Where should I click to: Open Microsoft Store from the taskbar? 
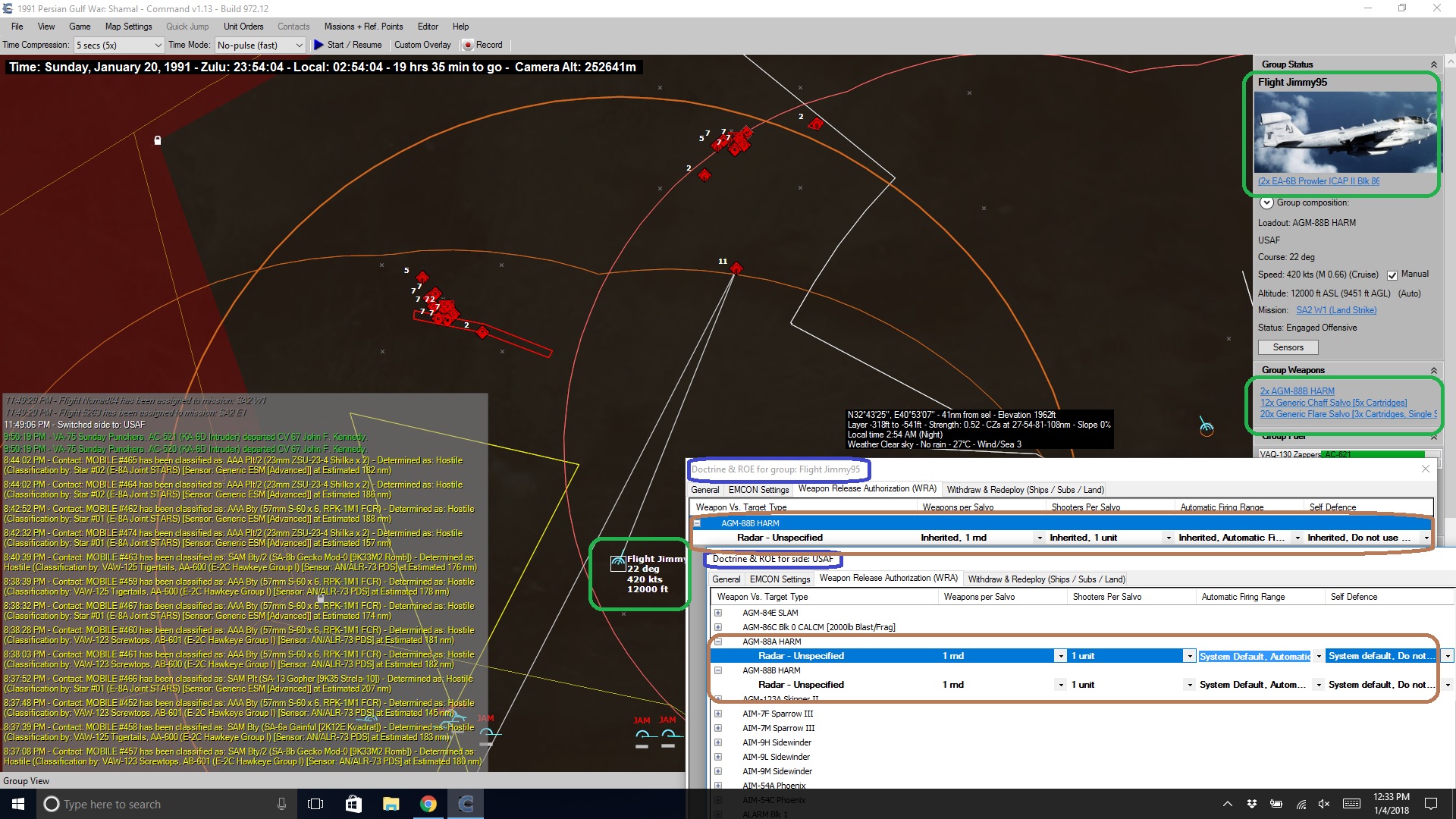pos(353,804)
